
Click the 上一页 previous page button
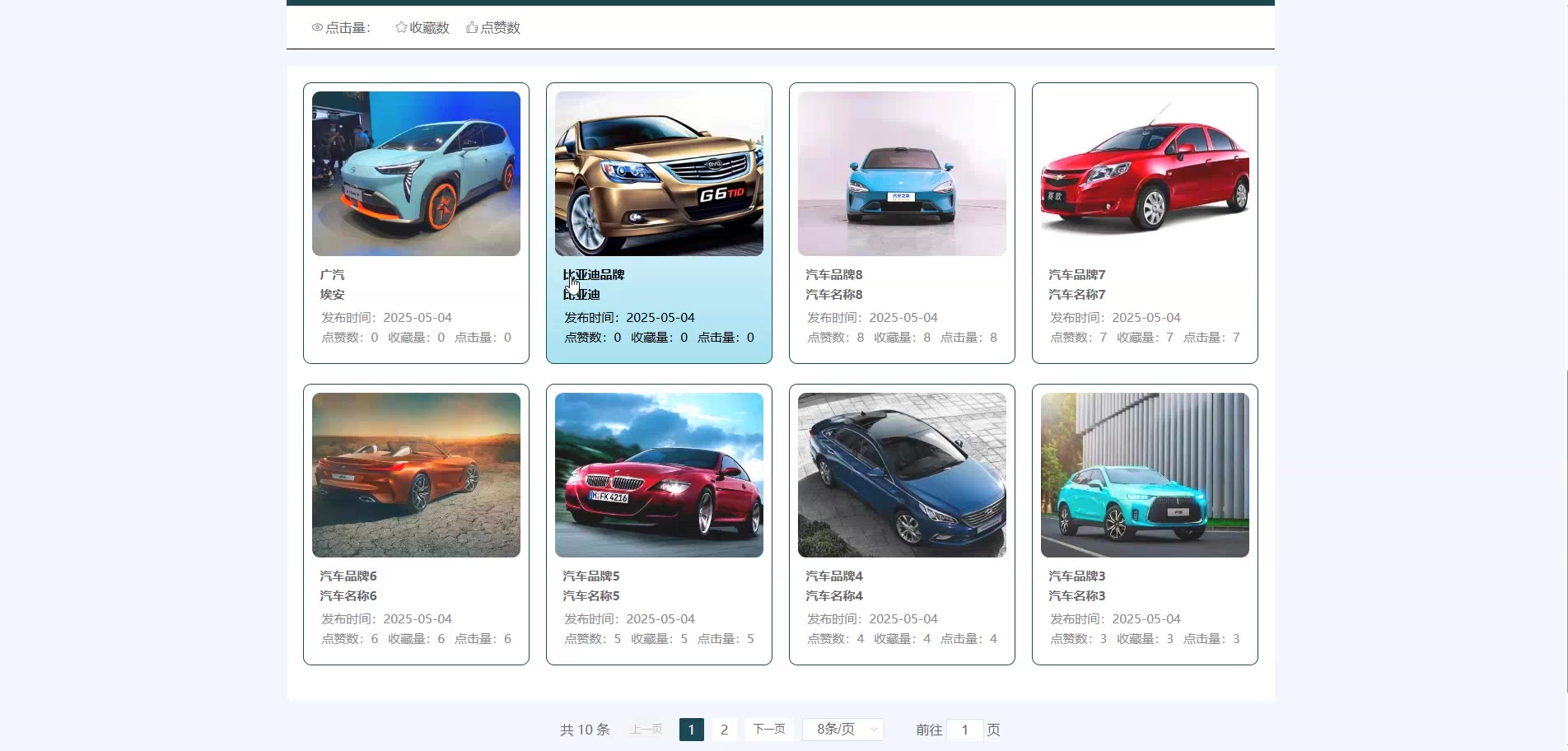tap(646, 730)
